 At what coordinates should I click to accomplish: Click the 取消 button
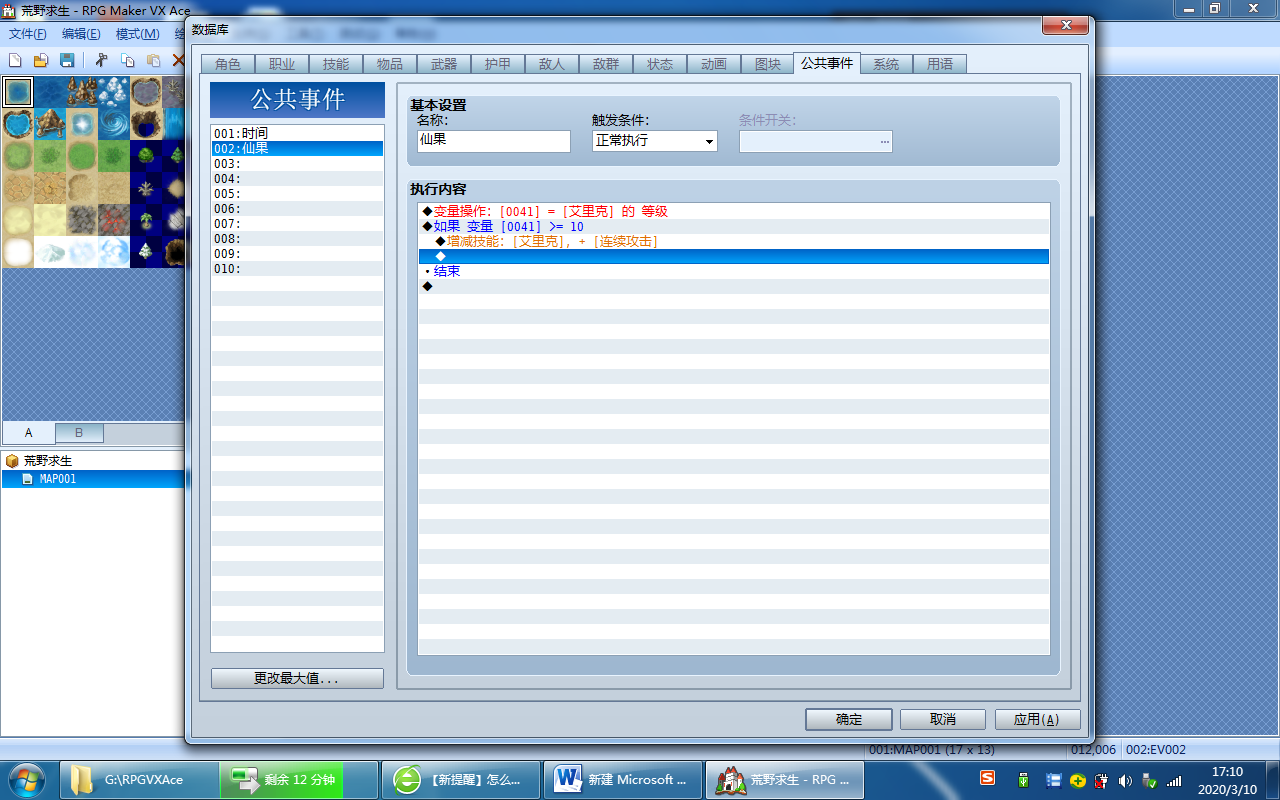[943, 719]
